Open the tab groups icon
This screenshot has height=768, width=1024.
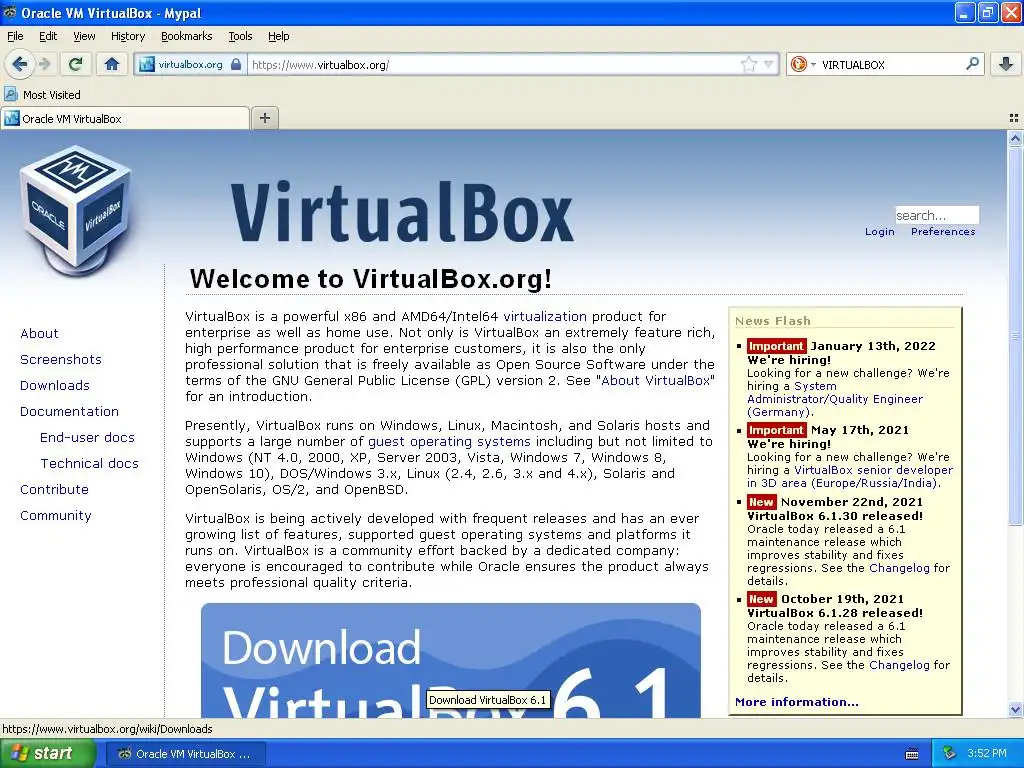[1014, 118]
